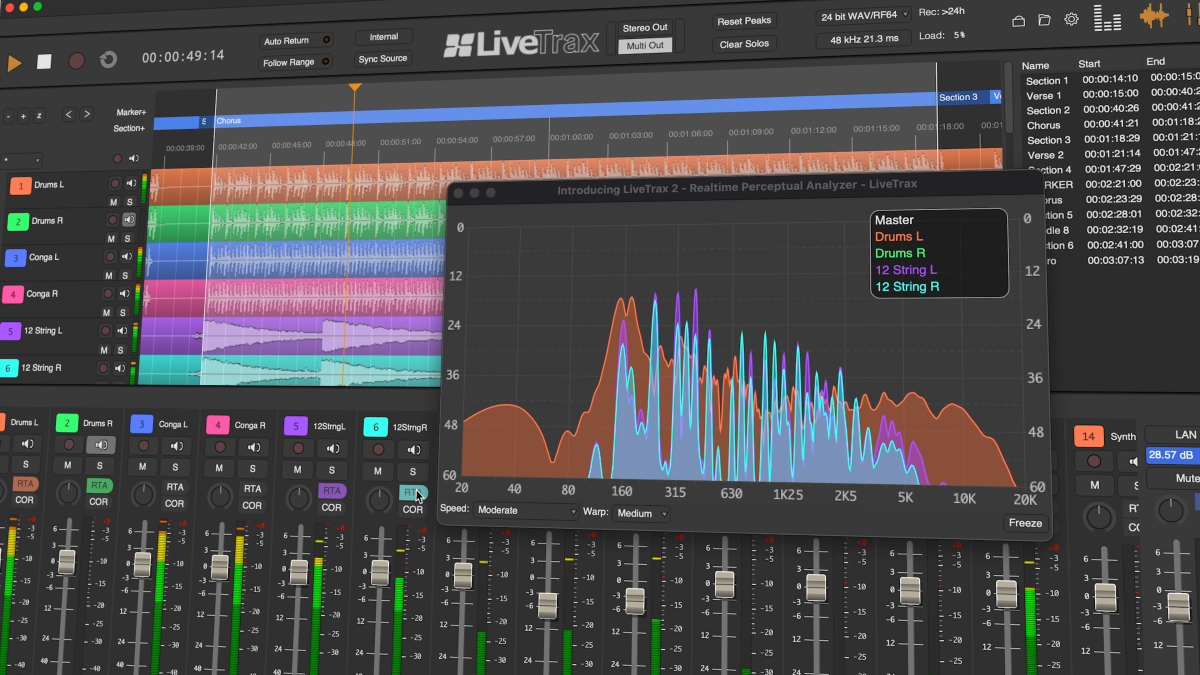The height and width of the screenshot is (675, 1200).
Task: Open the analyzer Speed dropdown set to Moderate
Action: tap(526, 511)
